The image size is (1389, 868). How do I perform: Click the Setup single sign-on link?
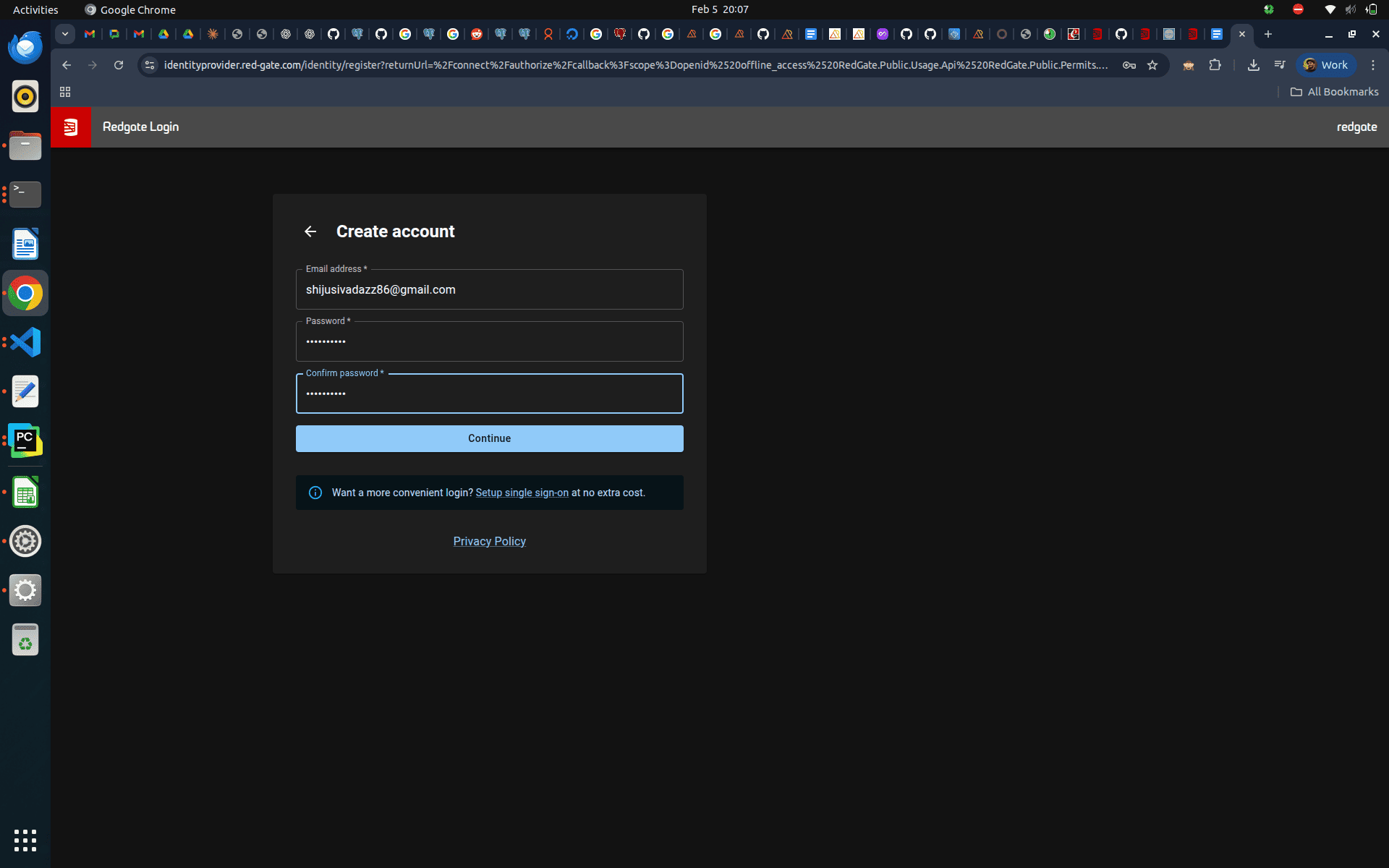point(522,493)
